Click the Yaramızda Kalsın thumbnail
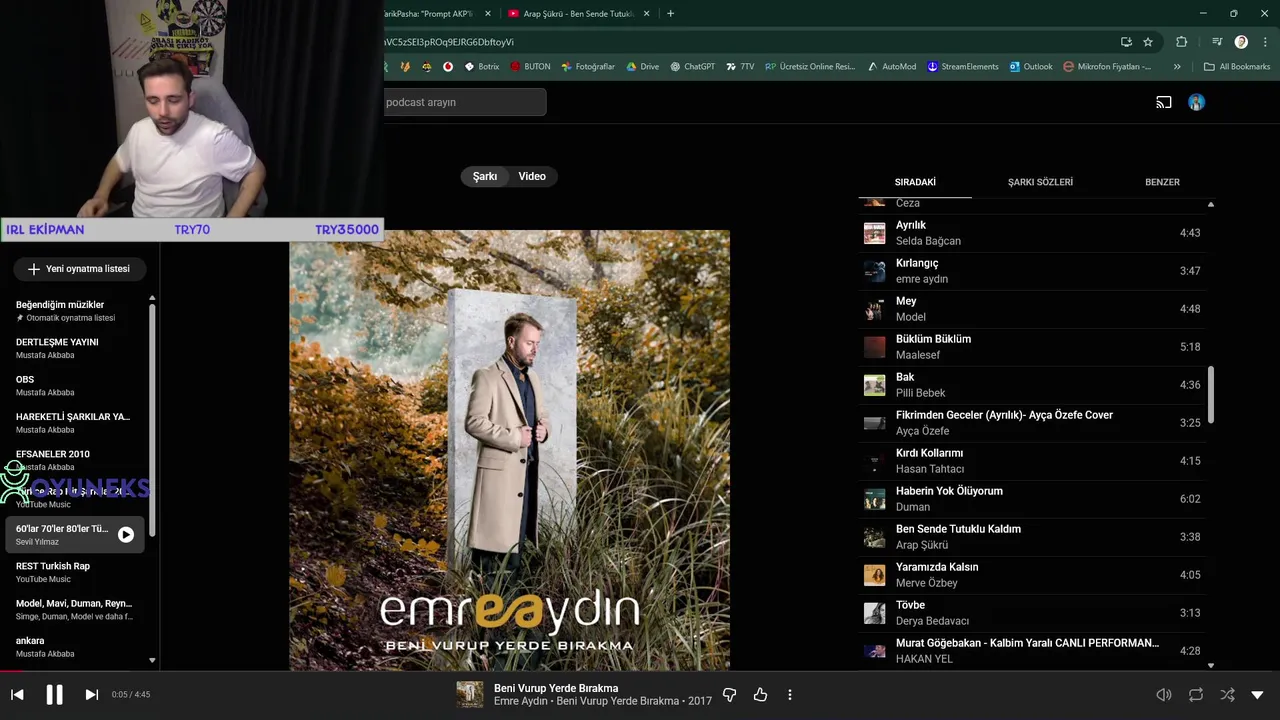Screen dimensions: 1280x720 pos(875,575)
